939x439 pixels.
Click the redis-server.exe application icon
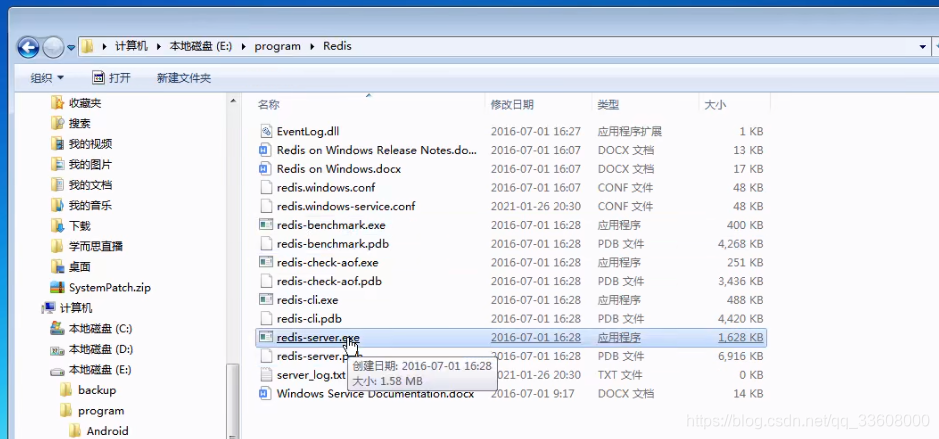tap(266, 337)
